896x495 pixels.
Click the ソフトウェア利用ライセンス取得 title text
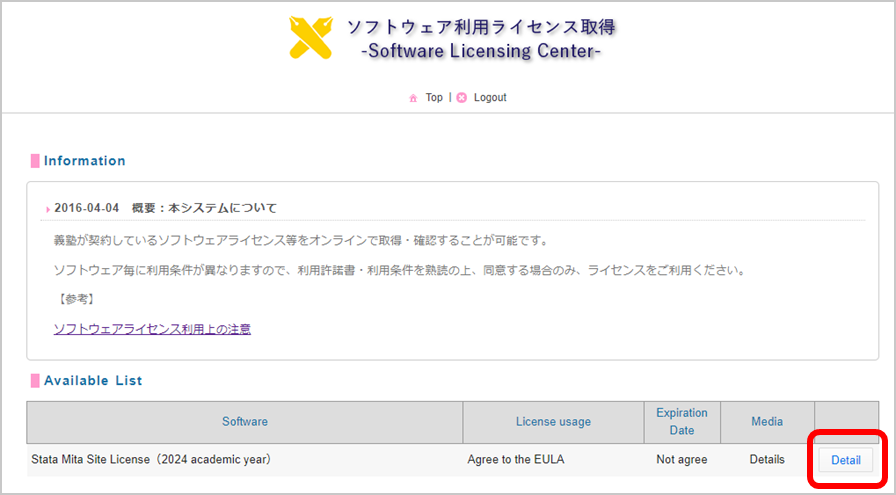pyautogui.click(x=481, y=27)
